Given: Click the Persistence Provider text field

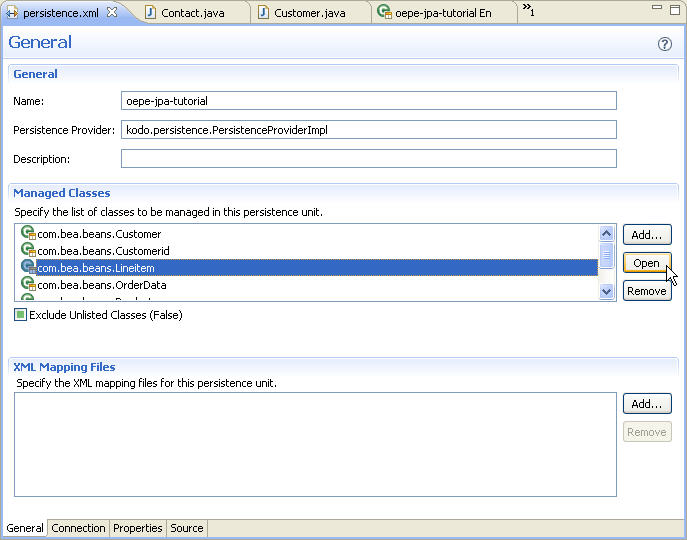Looking at the screenshot, I should coord(368,130).
